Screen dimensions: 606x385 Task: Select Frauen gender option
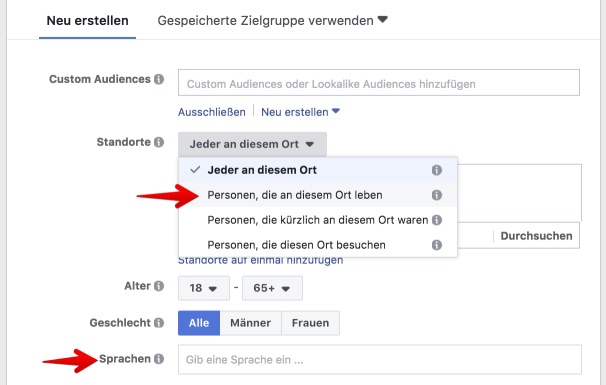310,323
